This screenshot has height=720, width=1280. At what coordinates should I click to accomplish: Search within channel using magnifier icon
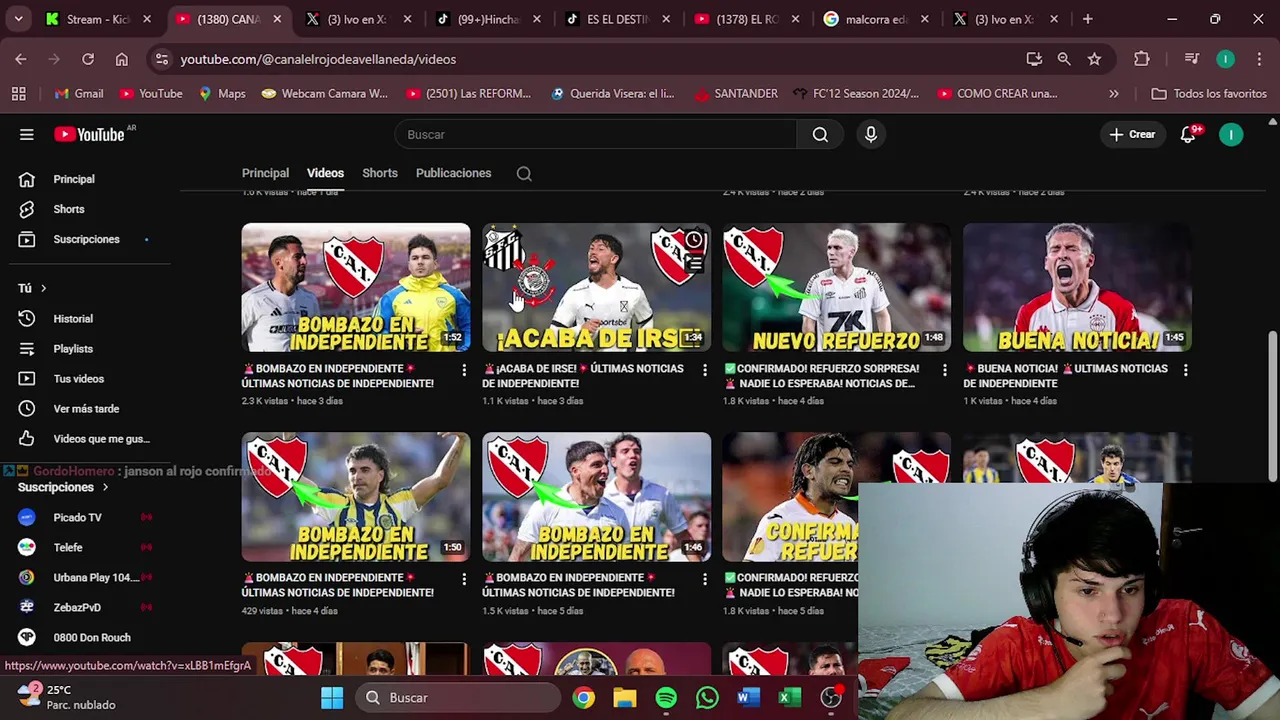[524, 173]
